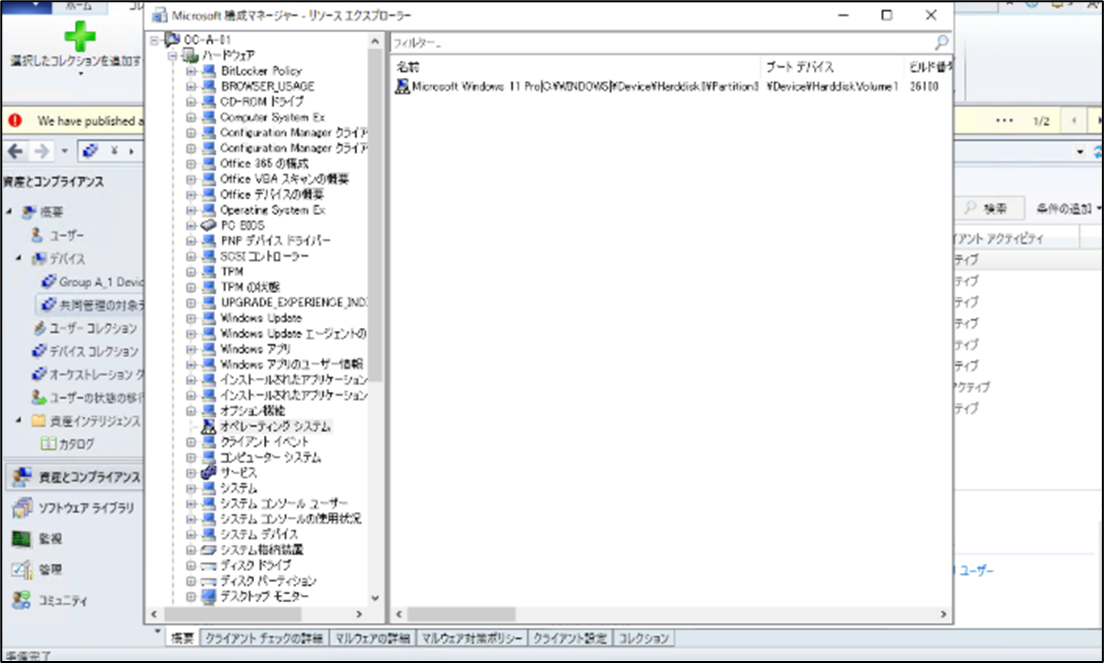Click the OC-A-01 root computer icon
Screen dimensions: 1104x663
(172, 39)
